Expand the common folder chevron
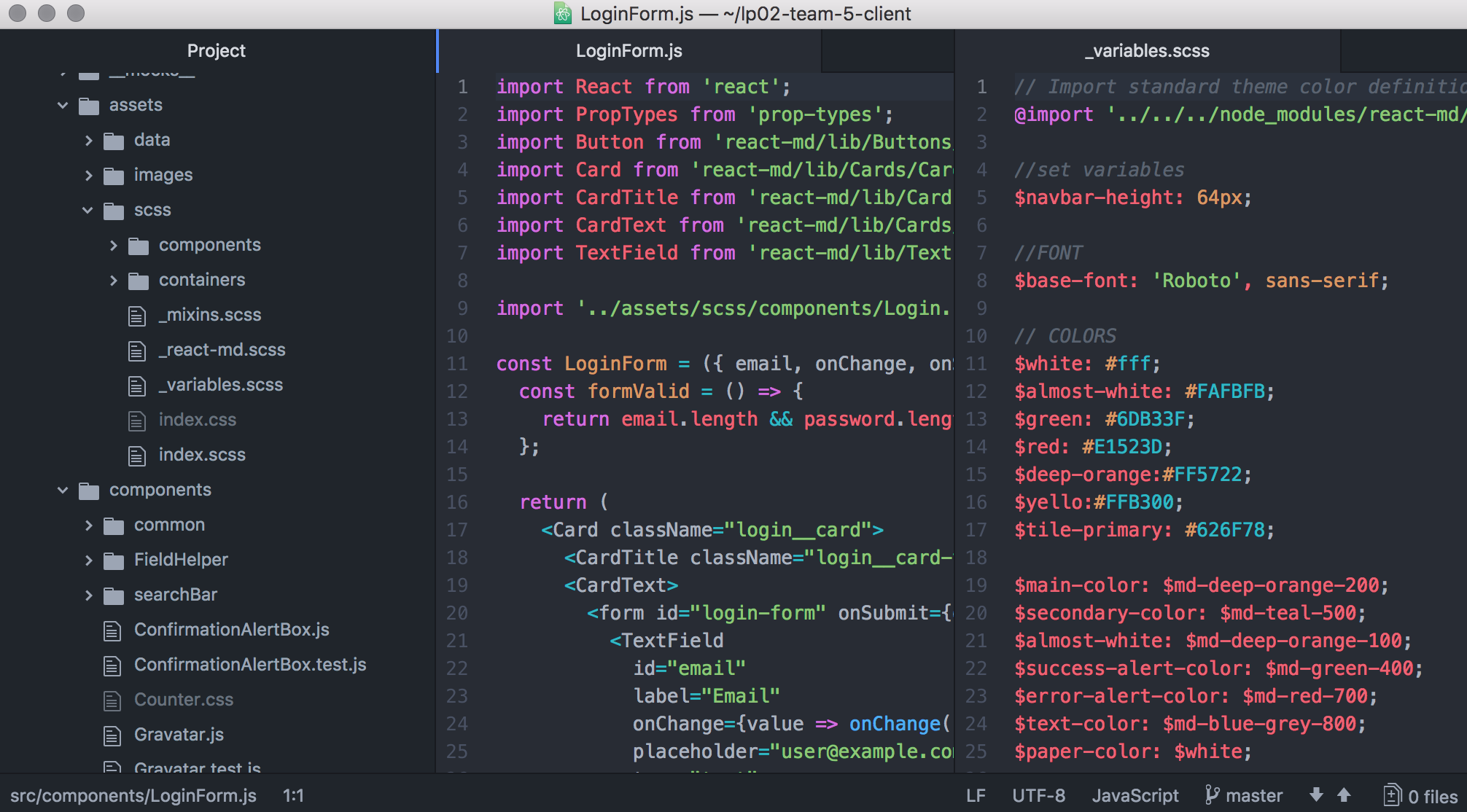Image resolution: width=1467 pixels, height=812 pixels. (x=88, y=526)
